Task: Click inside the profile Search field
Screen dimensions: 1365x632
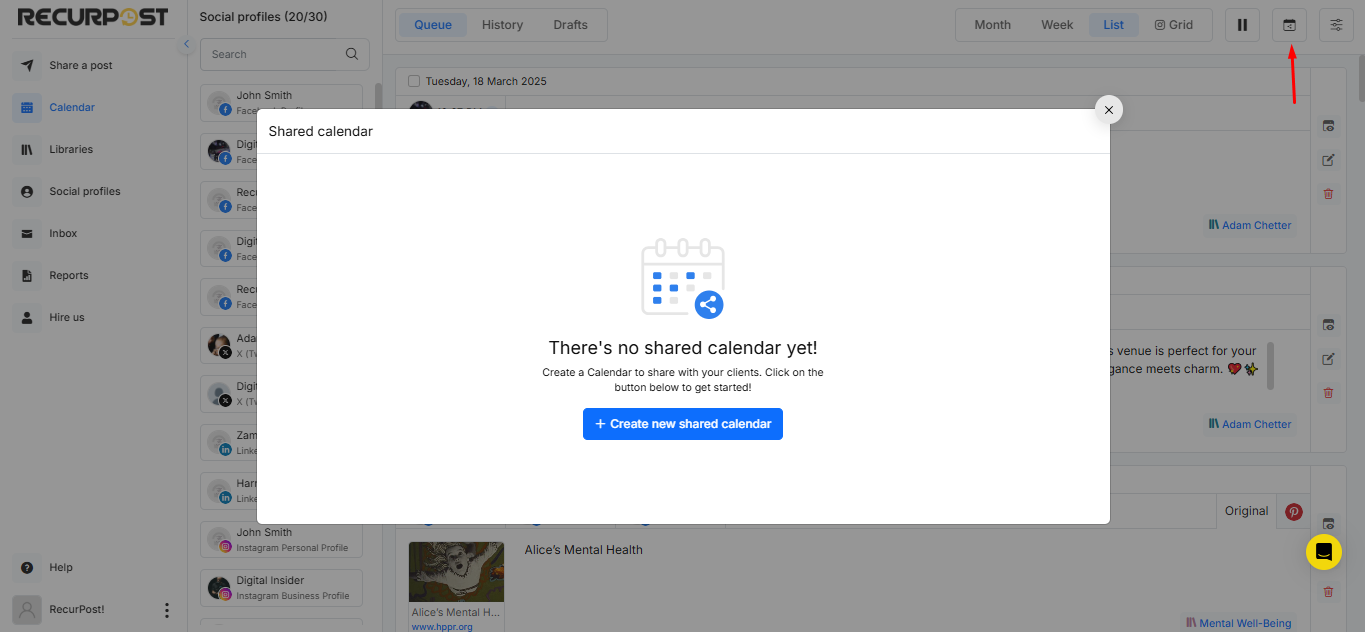Action: click(x=270, y=53)
